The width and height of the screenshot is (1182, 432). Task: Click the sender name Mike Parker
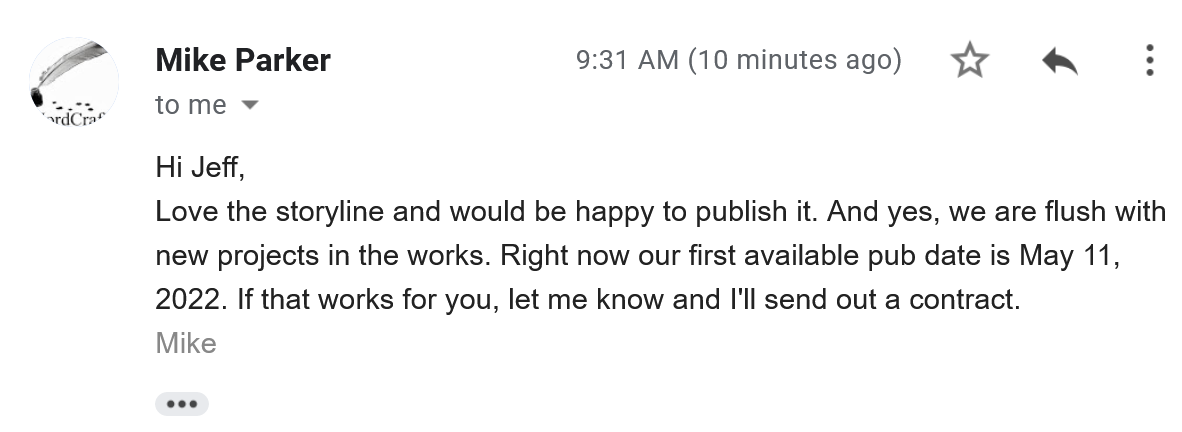click(243, 61)
